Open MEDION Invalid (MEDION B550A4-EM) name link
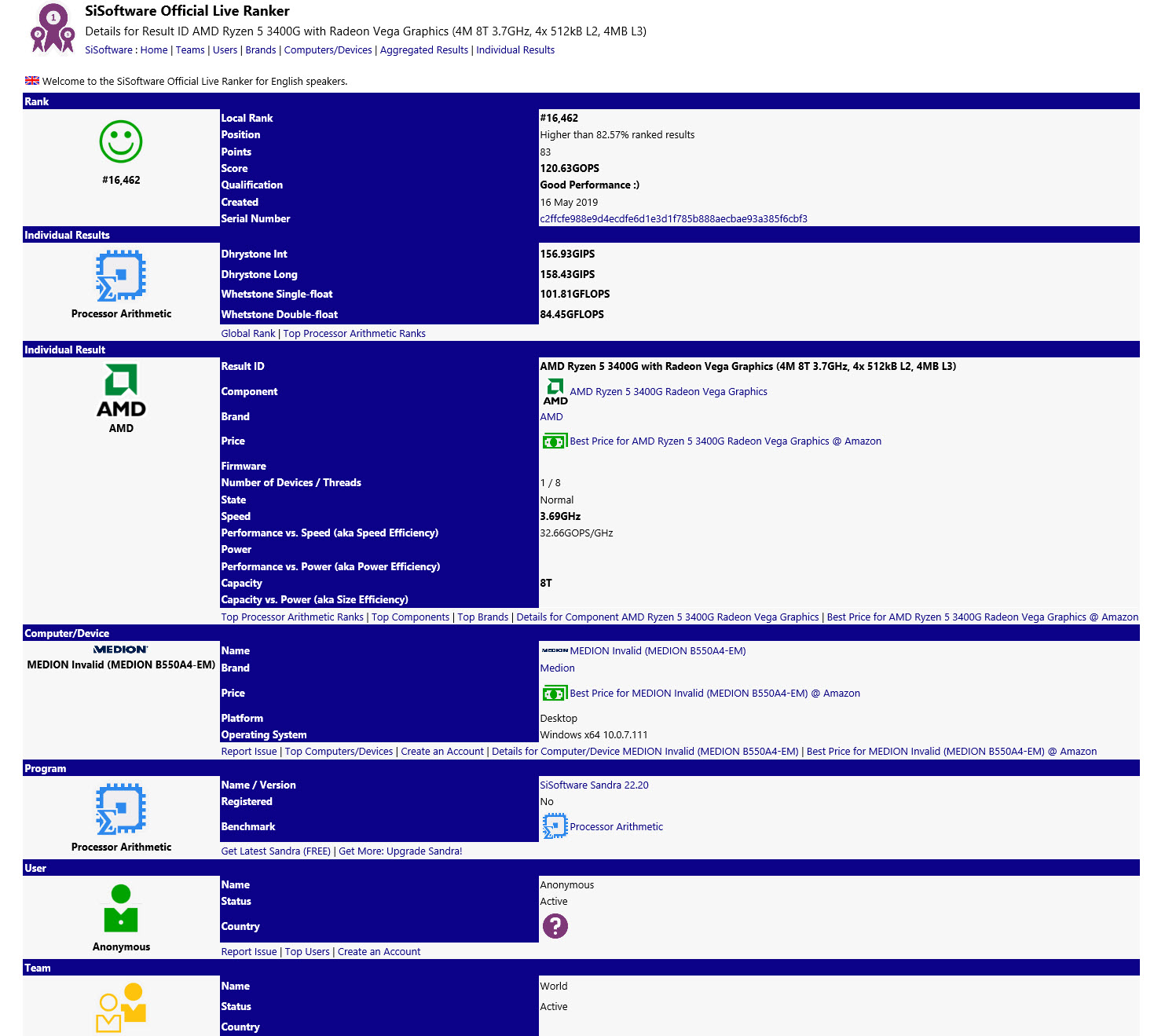 pos(658,651)
